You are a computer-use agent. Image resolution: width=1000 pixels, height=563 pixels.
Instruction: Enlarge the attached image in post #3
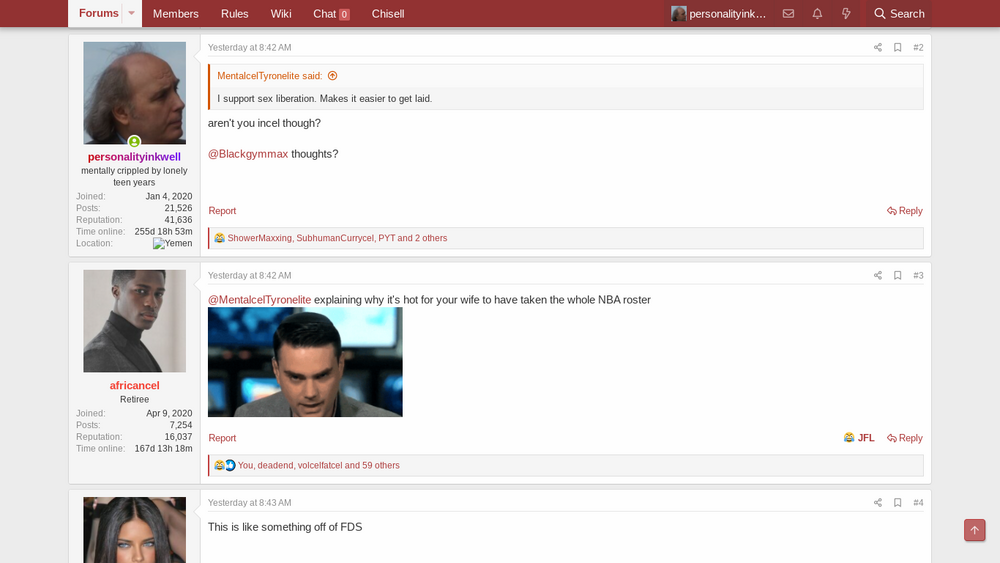pos(305,362)
